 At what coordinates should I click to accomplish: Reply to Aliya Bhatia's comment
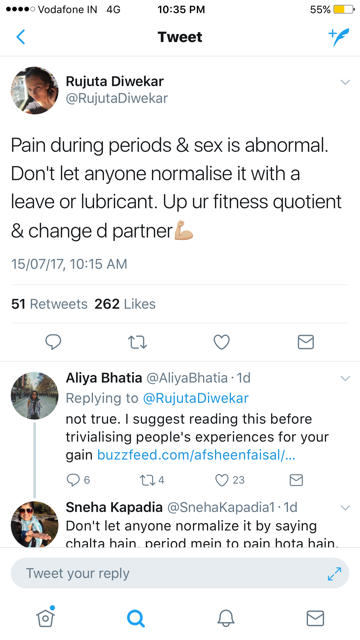[x=78, y=480]
